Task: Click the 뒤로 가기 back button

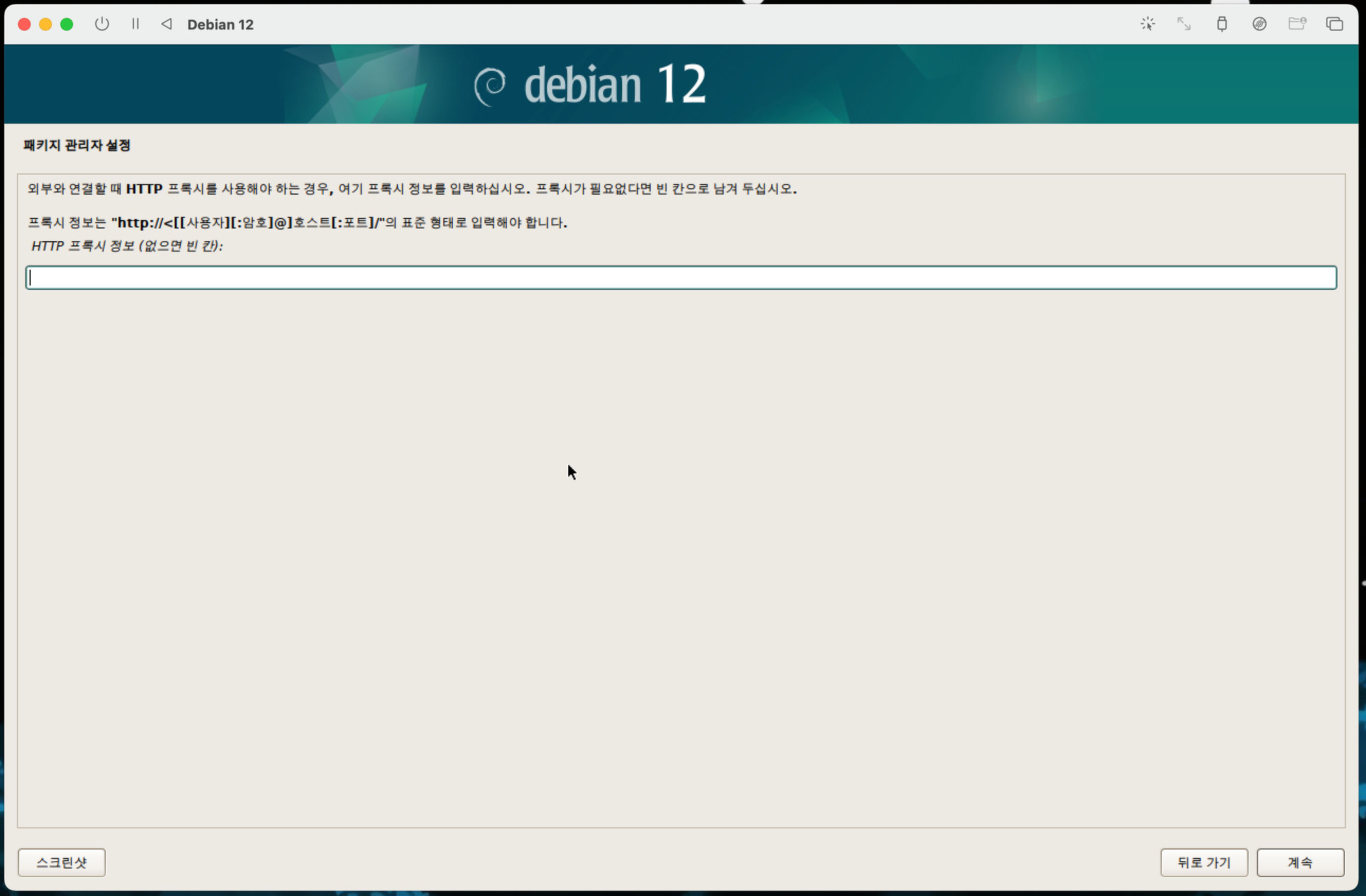Action: click(1204, 862)
